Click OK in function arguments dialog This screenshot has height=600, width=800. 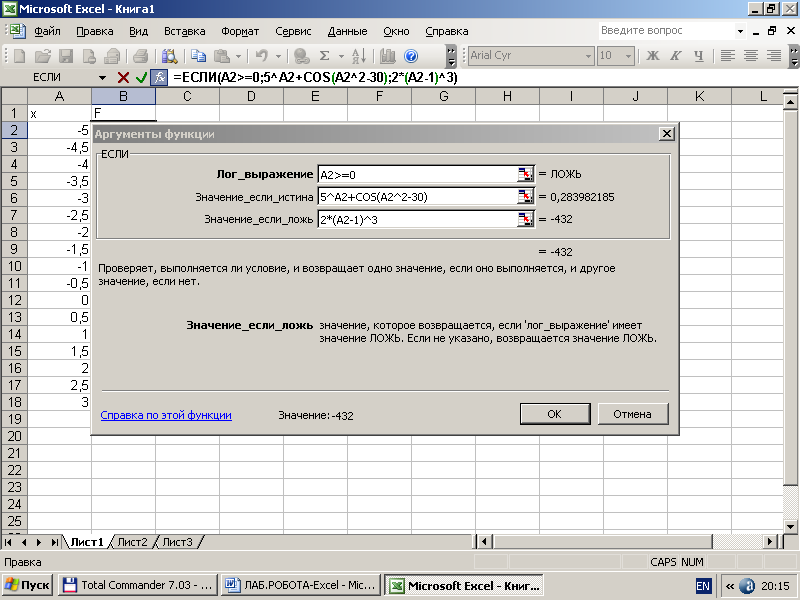(x=555, y=414)
